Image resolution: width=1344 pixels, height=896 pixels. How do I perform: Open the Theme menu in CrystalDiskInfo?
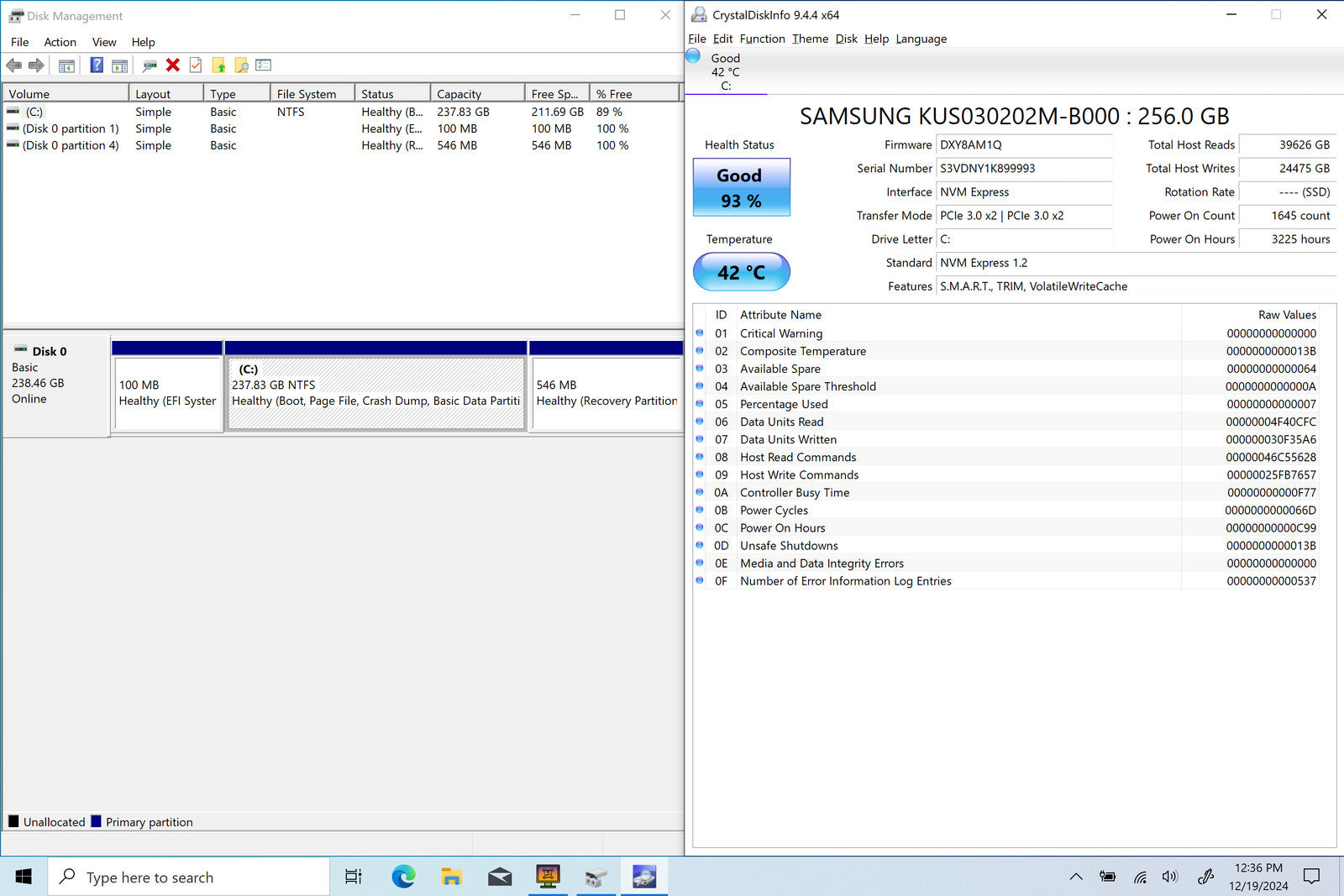[x=810, y=39]
